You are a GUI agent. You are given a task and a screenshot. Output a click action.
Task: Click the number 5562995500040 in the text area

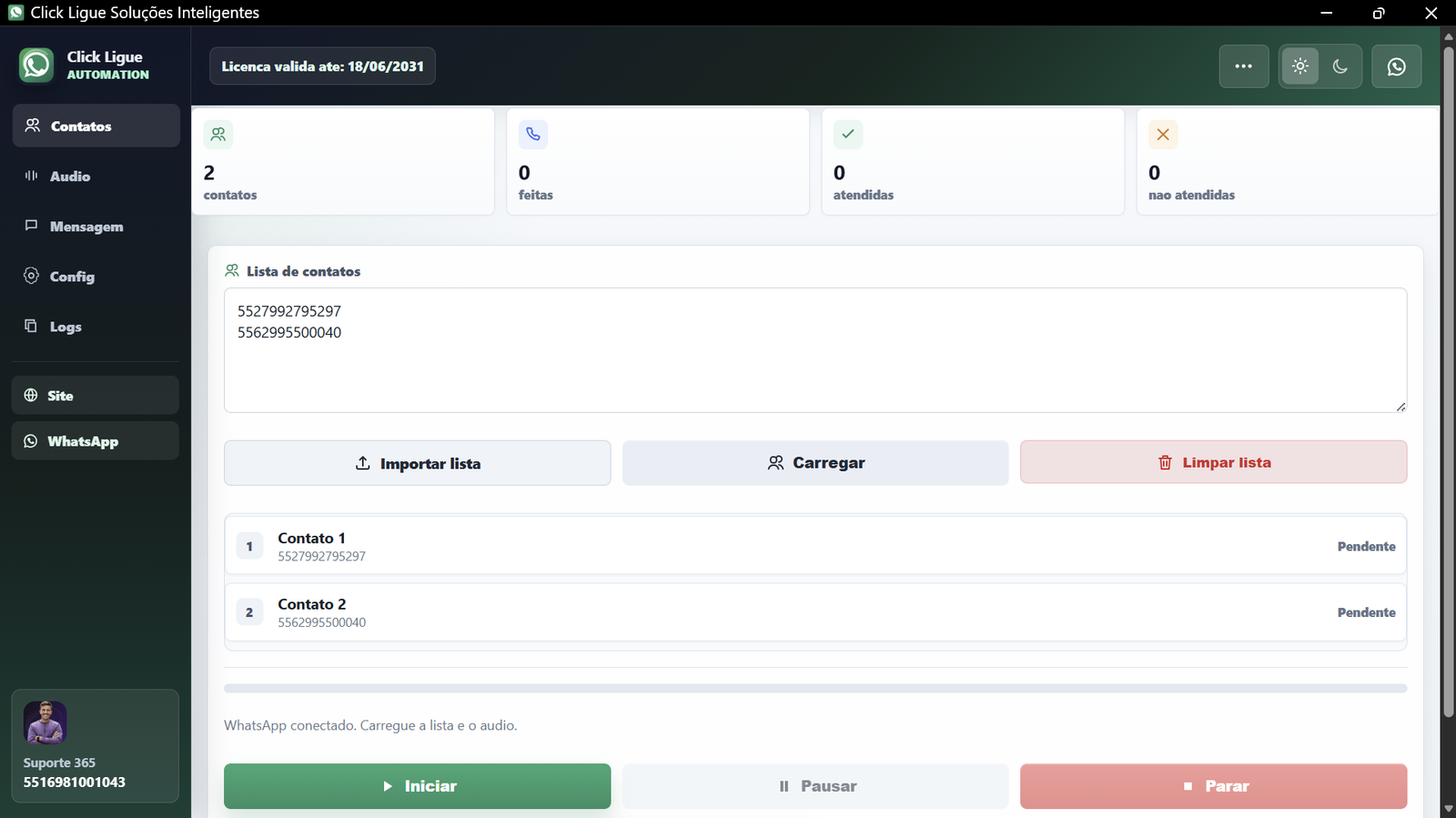289,333
